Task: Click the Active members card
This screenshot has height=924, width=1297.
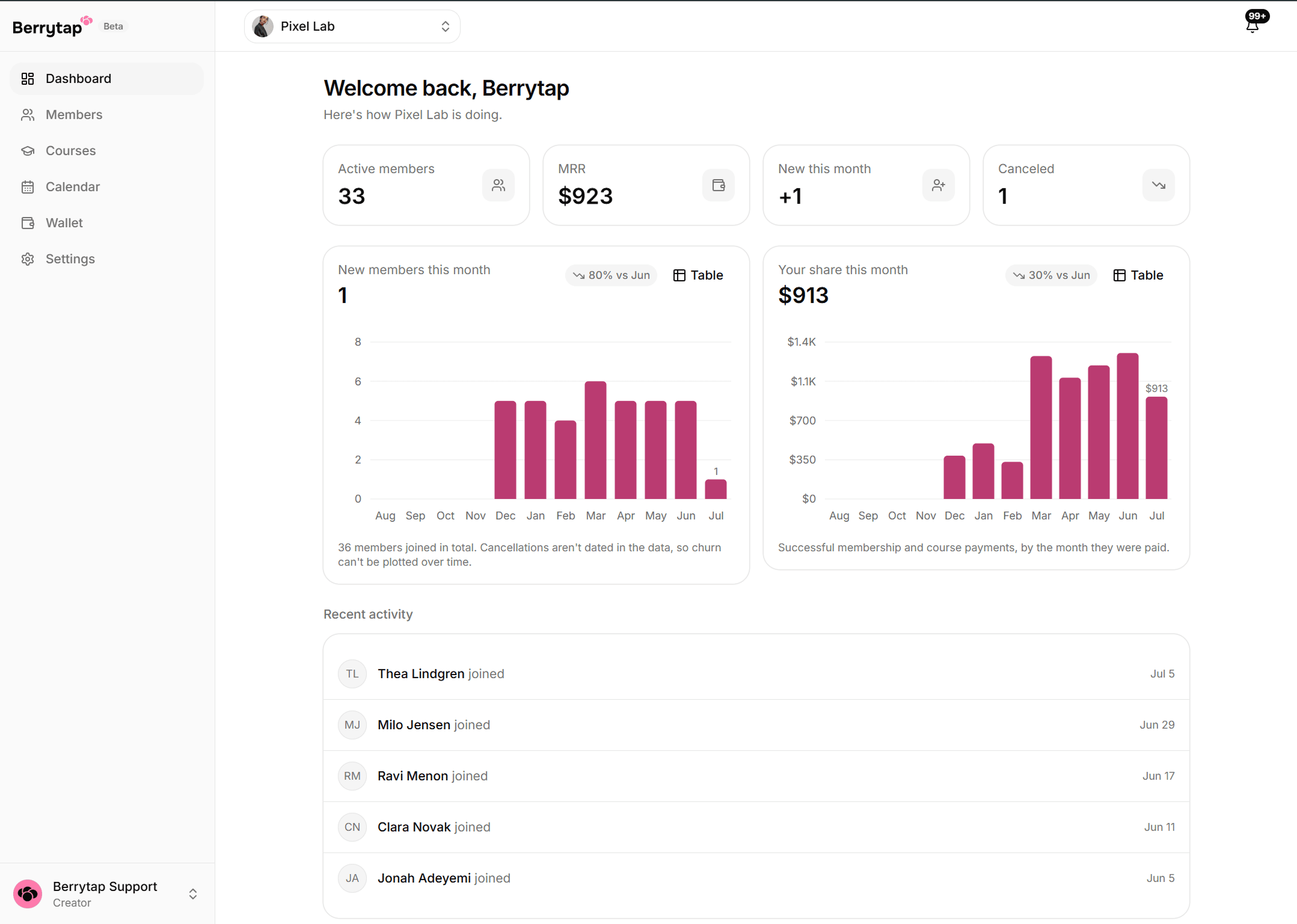Action: [426, 185]
